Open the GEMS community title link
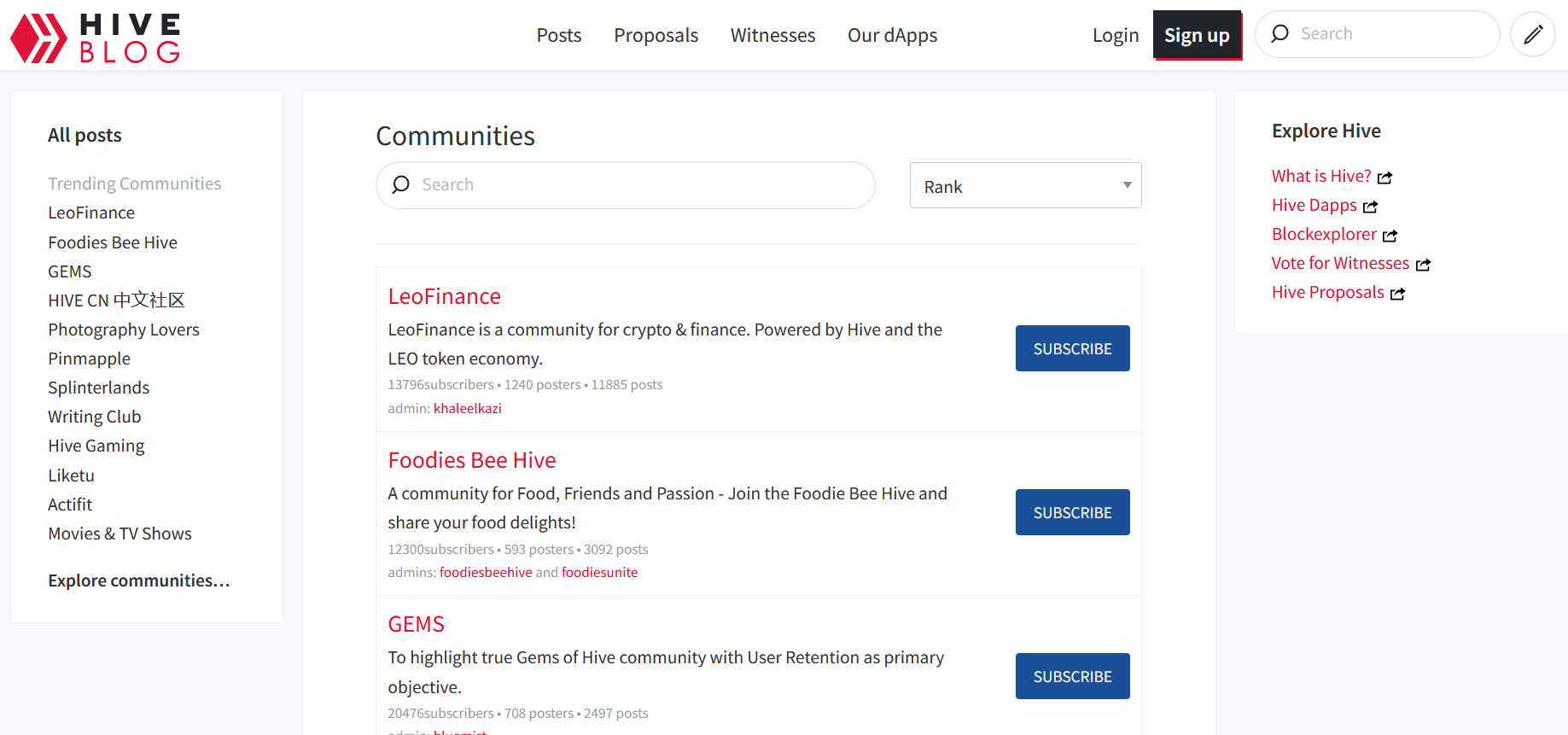The width and height of the screenshot is (1568, 735). [x=416, y=624]
